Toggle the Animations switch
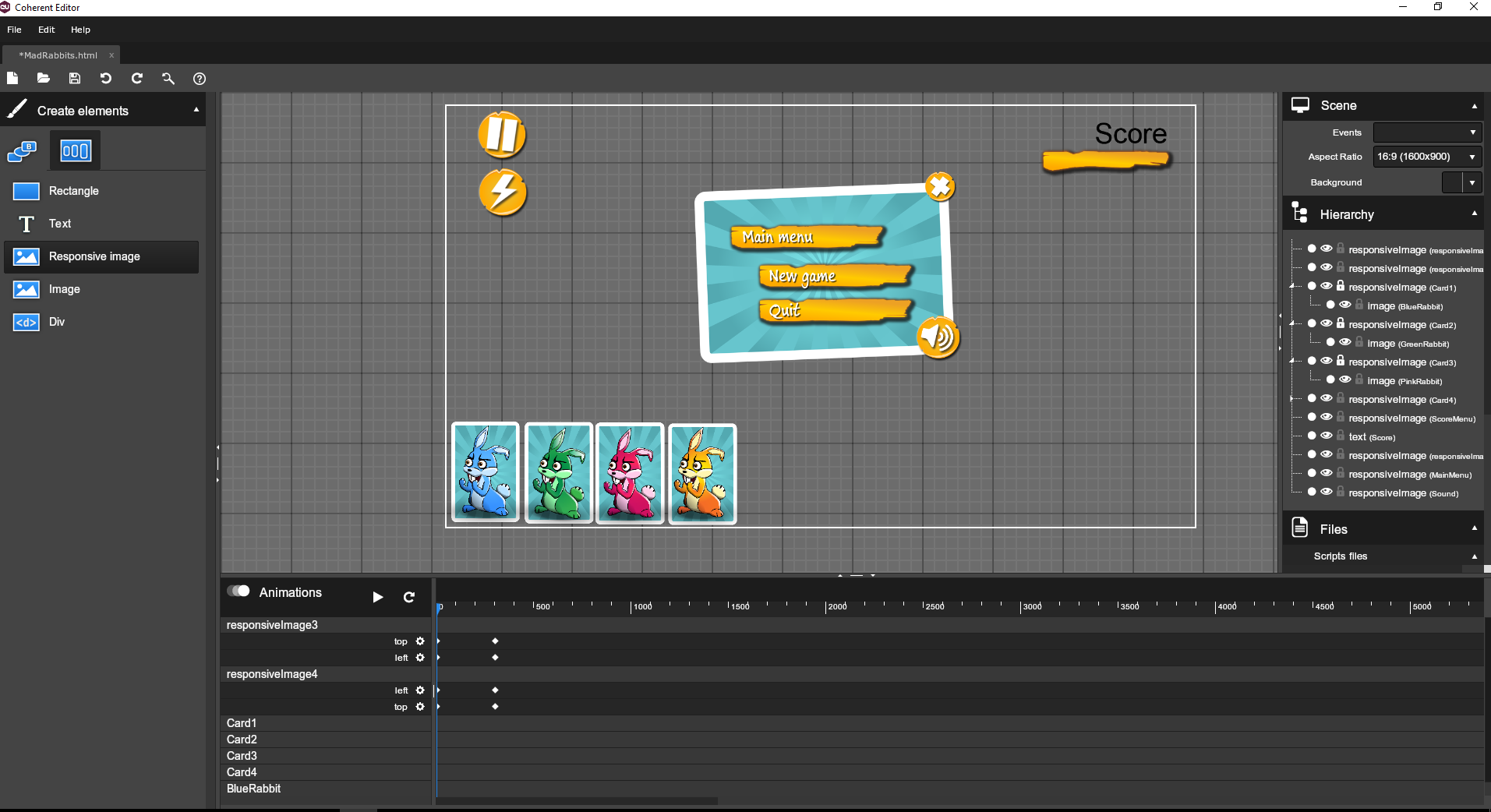1491x812 pixels. coord(238,591)
